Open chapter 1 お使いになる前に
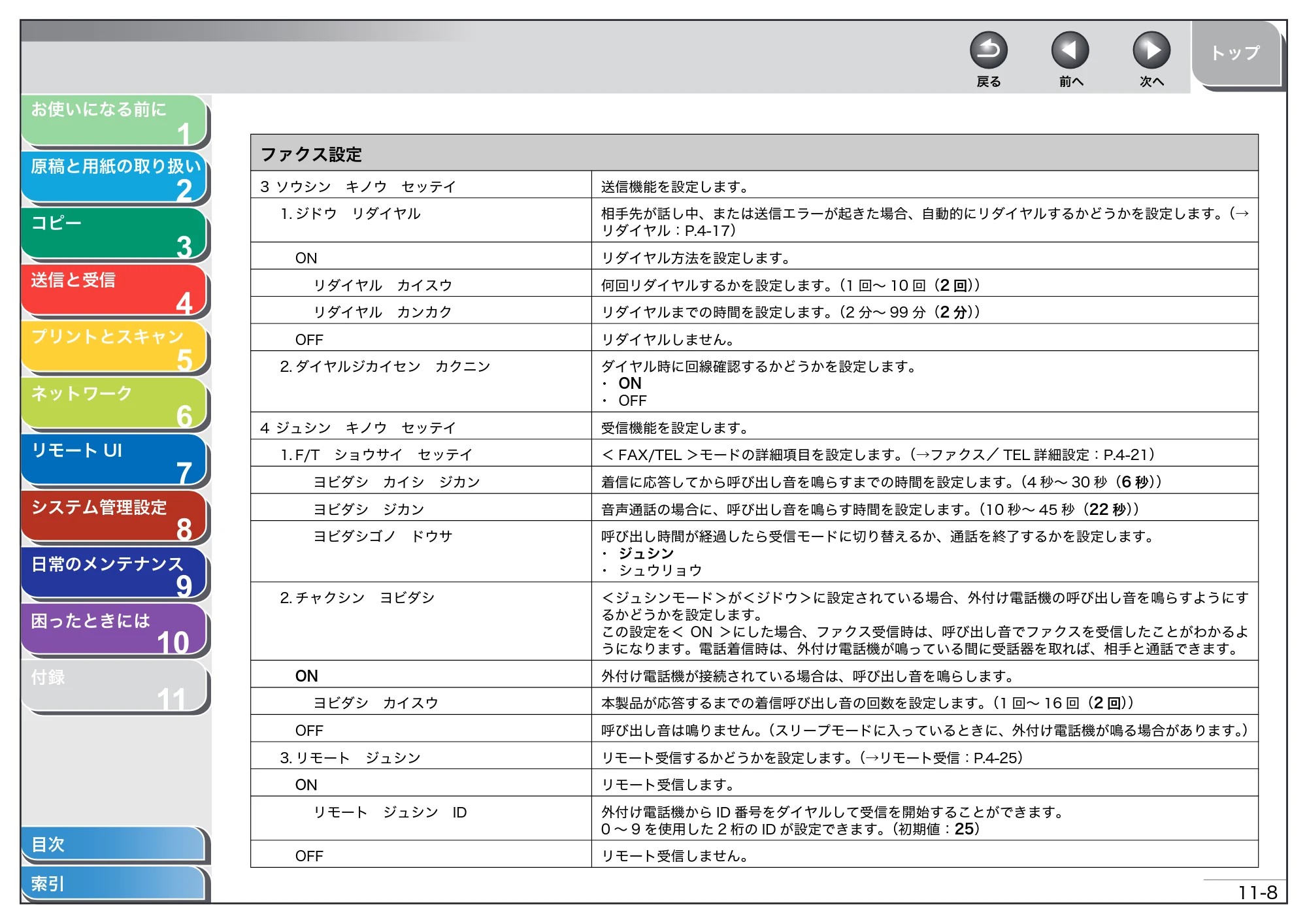Viewport: 1307px width, 924px height. pos(115,121)
